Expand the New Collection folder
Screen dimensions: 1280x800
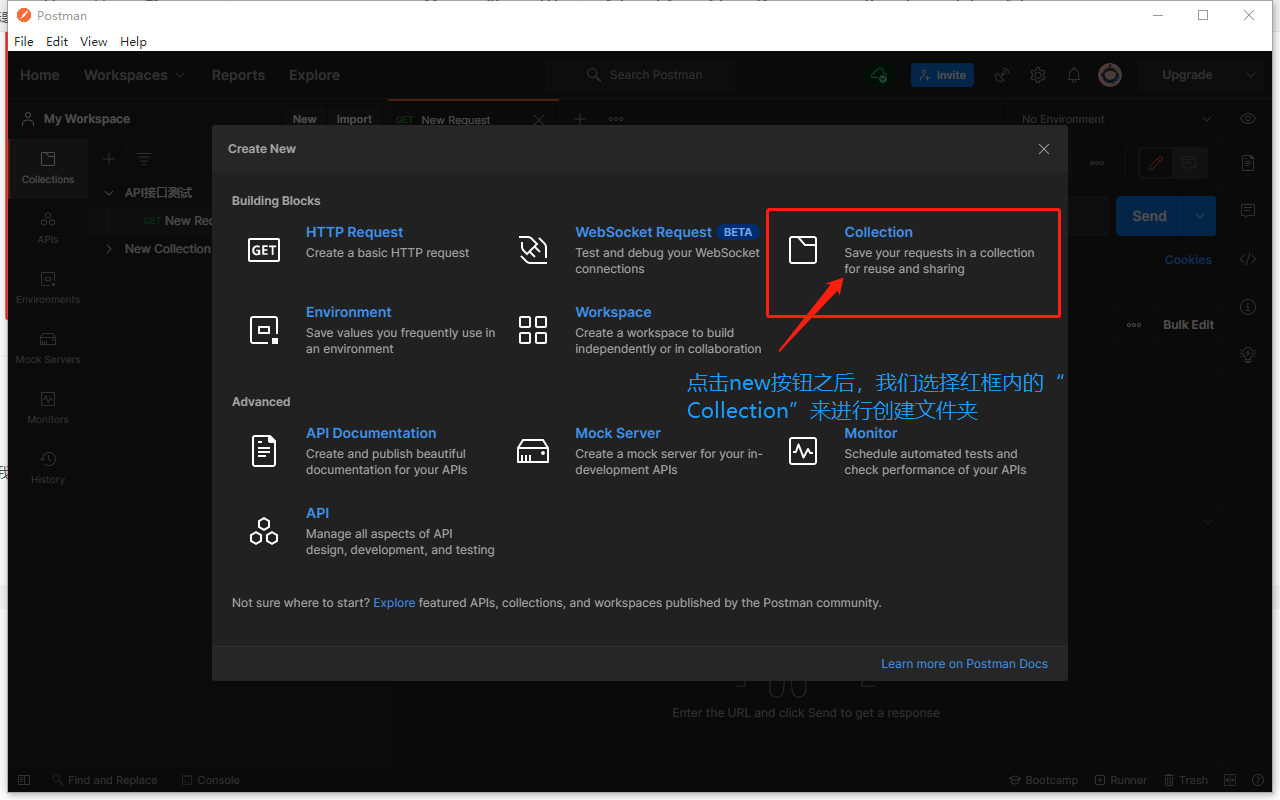(x=109, y=249)
